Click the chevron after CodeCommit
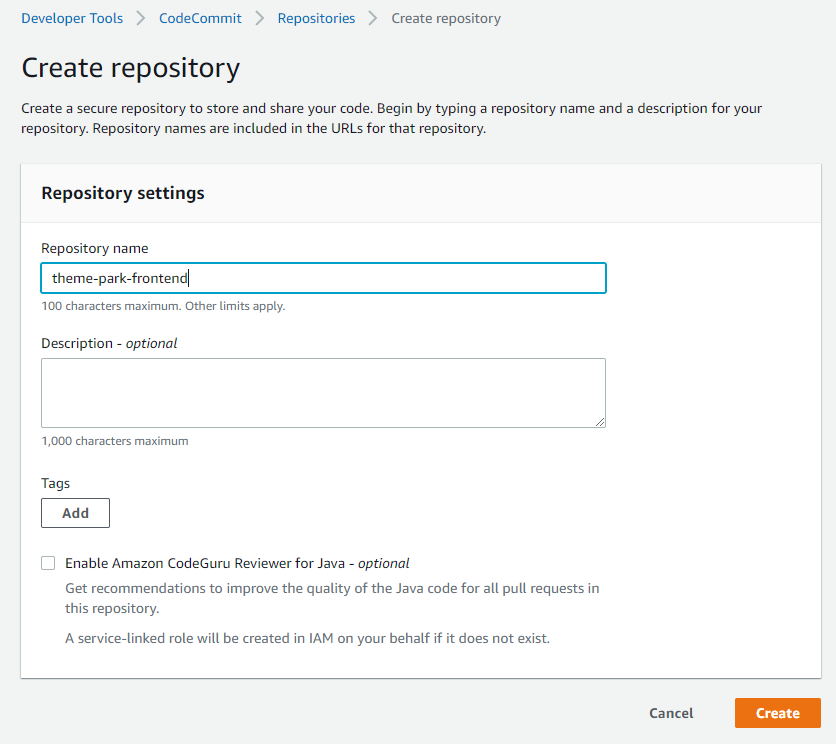836x744 pixels. point(258,18)
